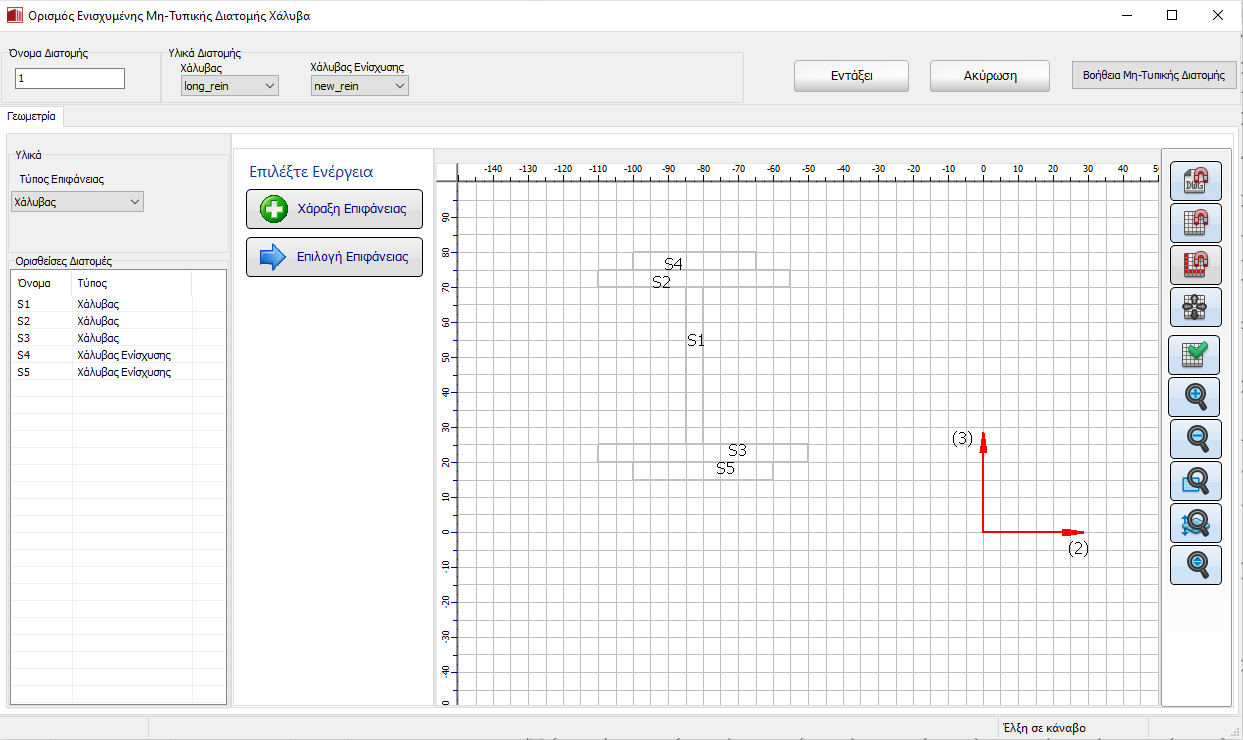Viewport: 1243px width, 740px height.
Task: Click the grid with green checkmark icon
Action: click(x=1194, y=355)
